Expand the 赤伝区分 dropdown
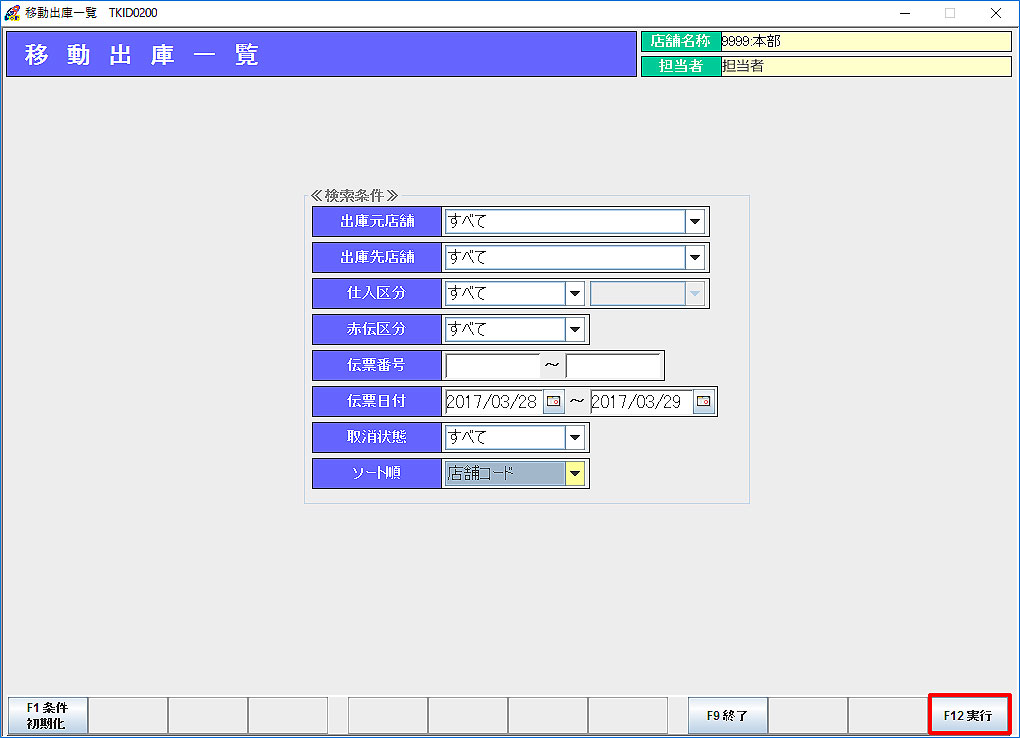 [x=574, y=329]
